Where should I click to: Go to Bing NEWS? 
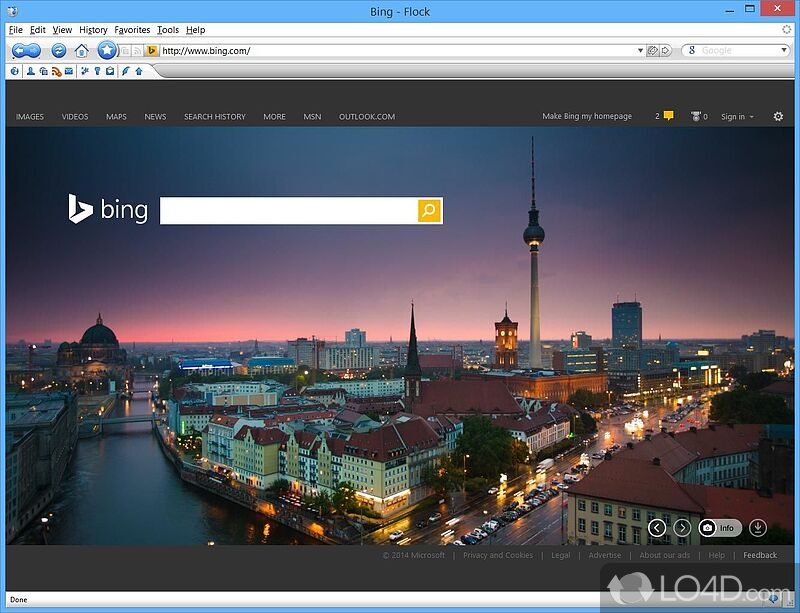click(155, 117)
